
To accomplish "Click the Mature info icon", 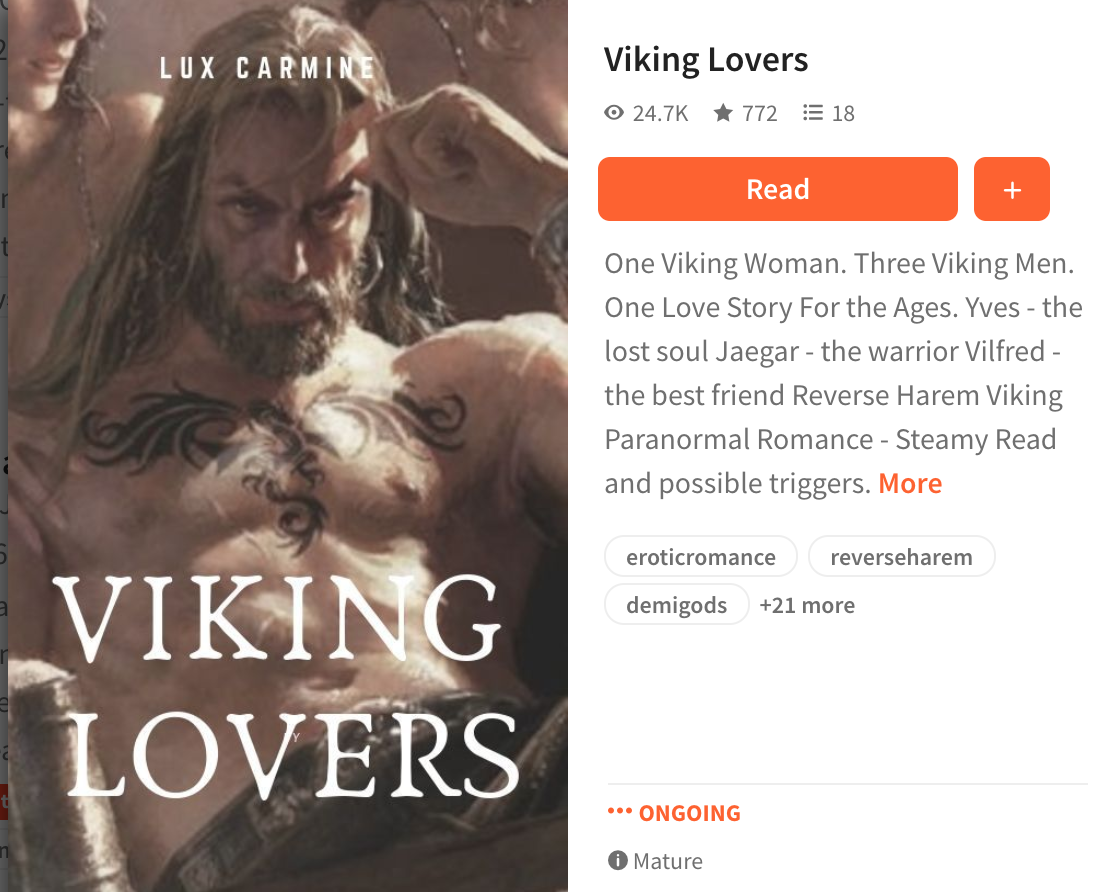I will tap(617, 860).
